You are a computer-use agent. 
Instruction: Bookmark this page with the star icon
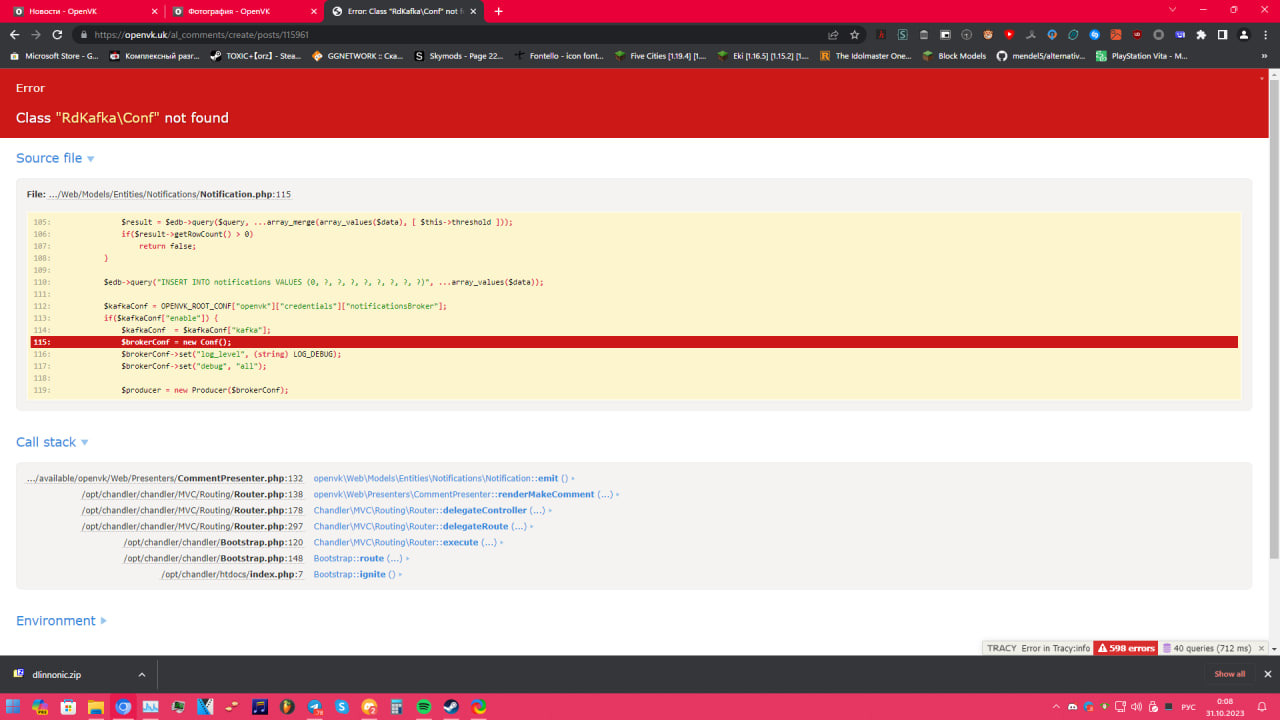coord(854,34)
